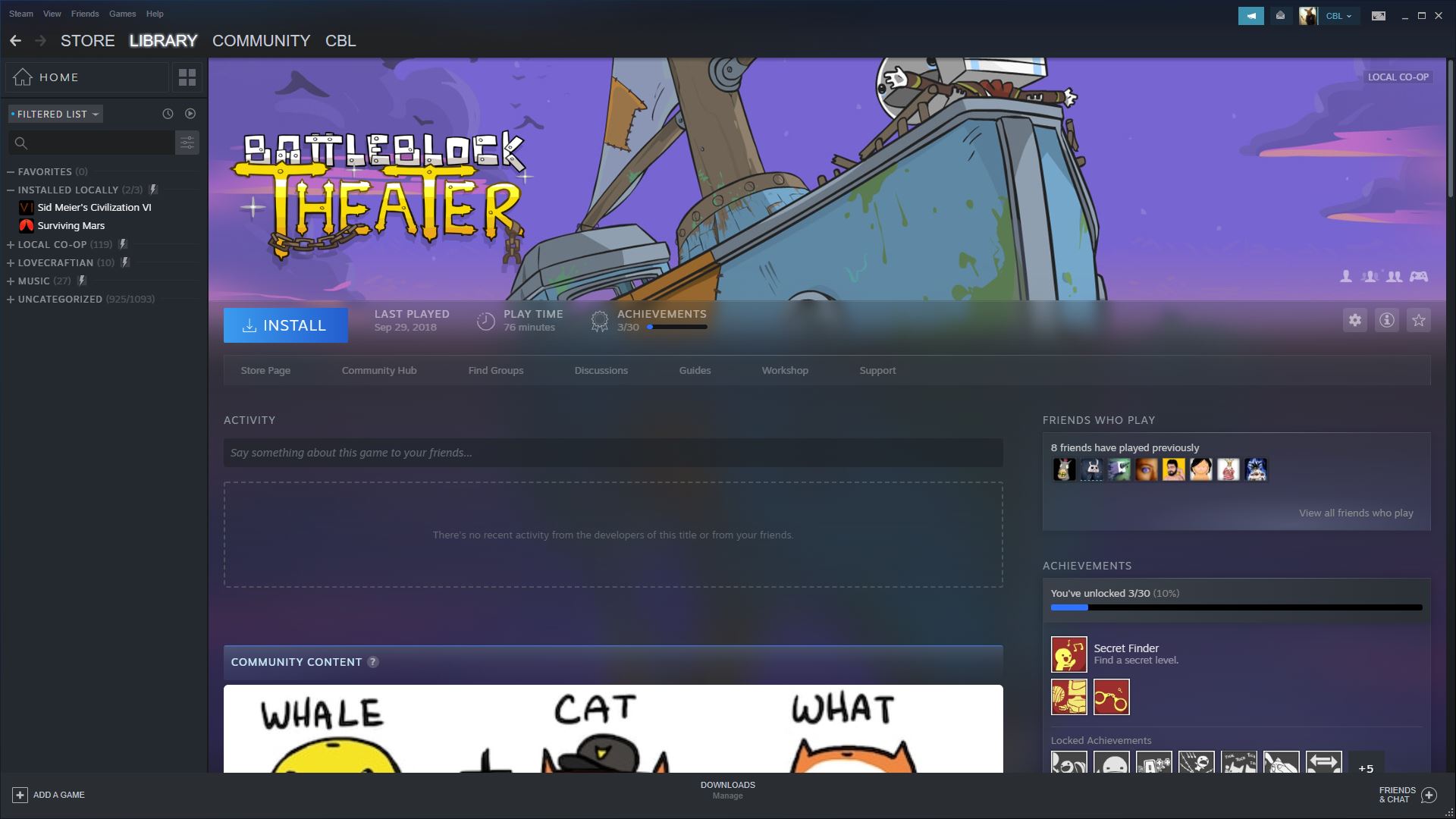Click View all friends who play

click(x=1355, y=513)
